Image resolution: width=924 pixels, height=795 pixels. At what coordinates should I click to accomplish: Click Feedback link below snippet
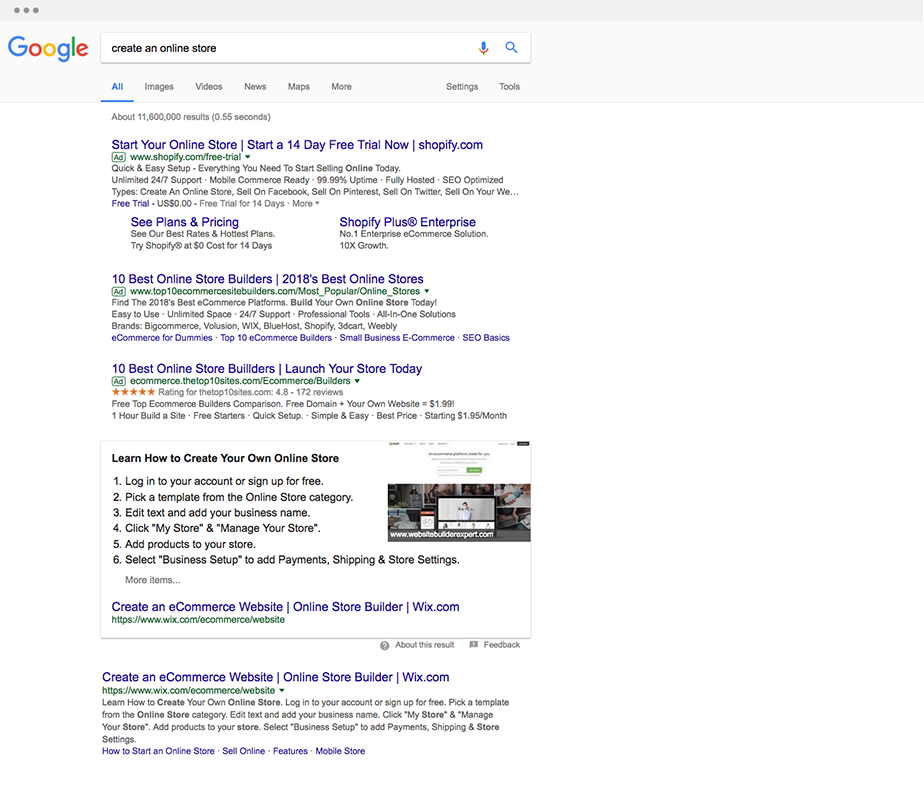pyautogui.click(x=501, y=645)
